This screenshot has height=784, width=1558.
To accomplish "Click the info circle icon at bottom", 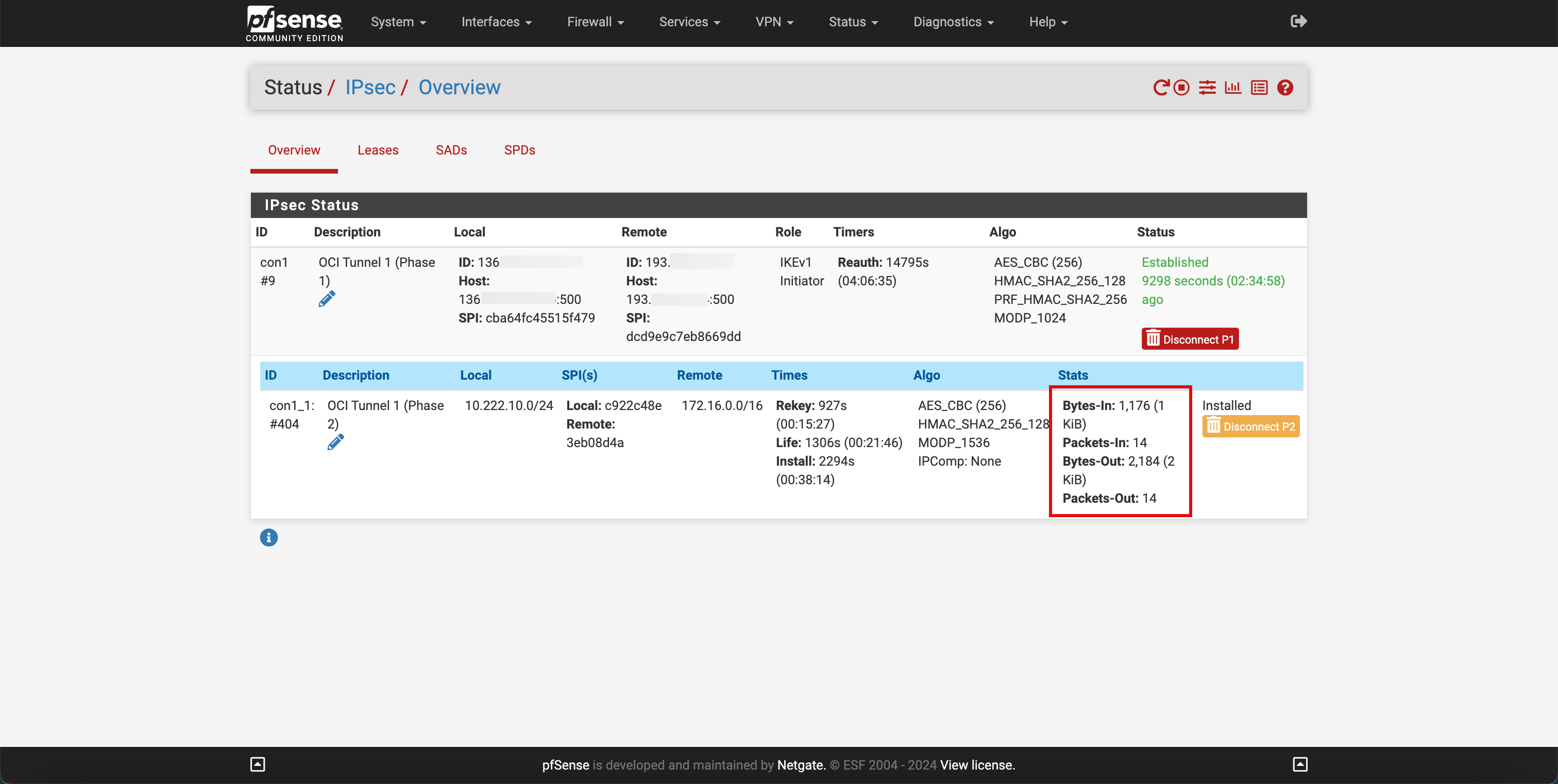I will point(269,538).
